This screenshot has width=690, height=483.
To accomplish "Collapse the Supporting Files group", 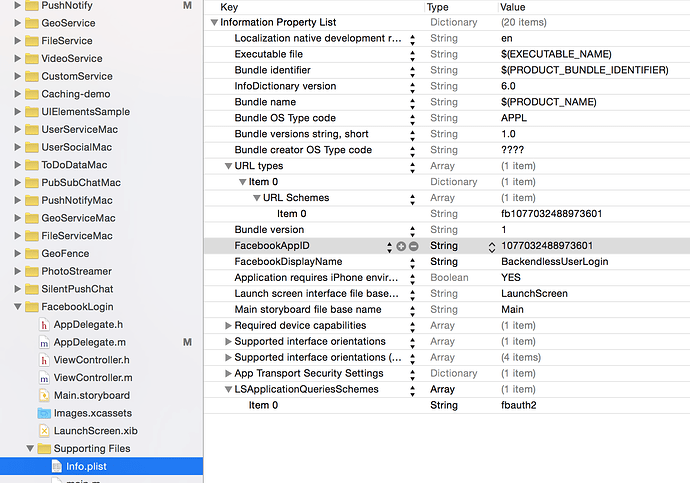I will (30, 449).
